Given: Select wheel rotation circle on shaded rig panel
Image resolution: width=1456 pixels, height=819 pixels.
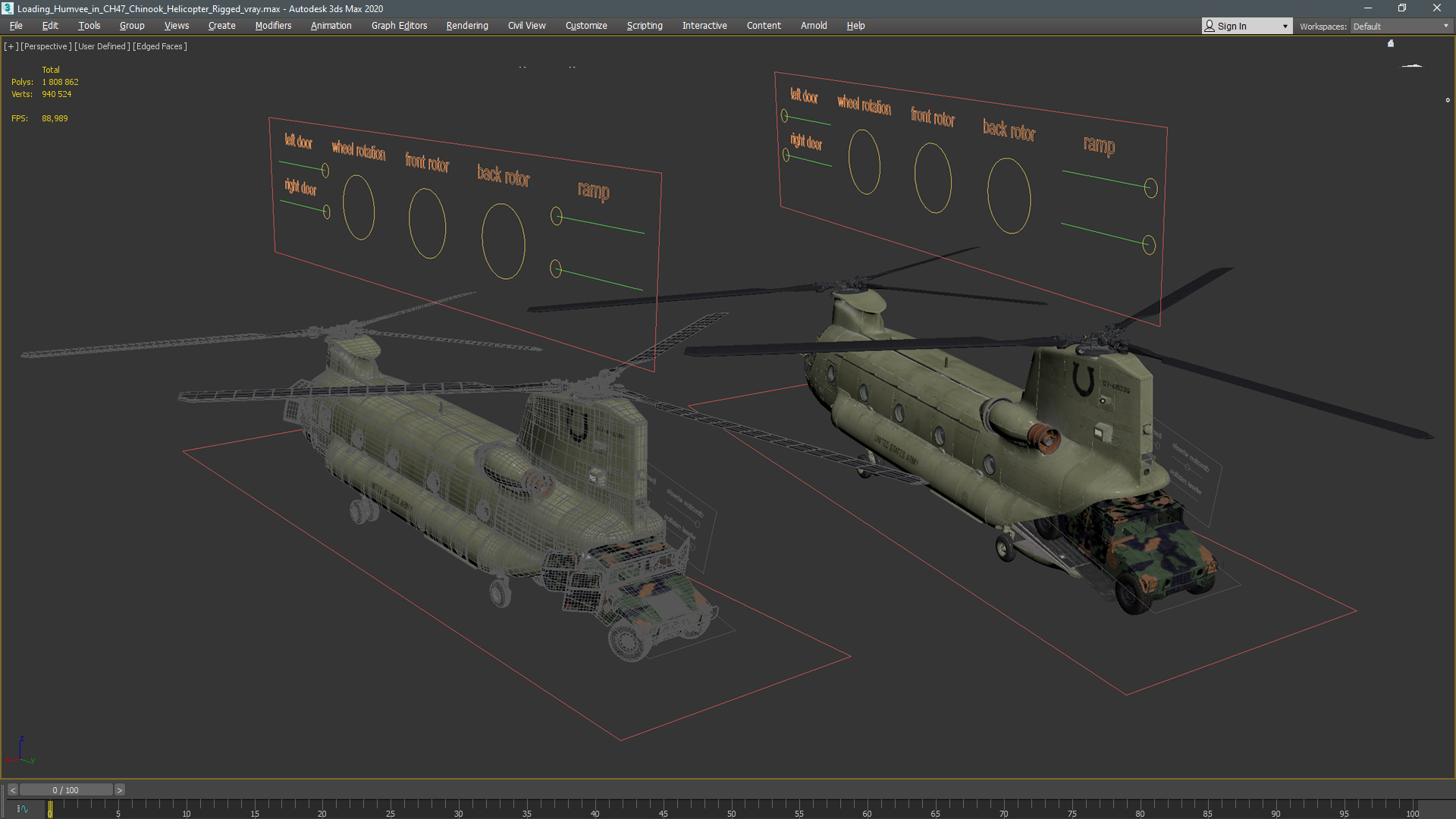Looking at the screenshot, I should coord(864,162).
